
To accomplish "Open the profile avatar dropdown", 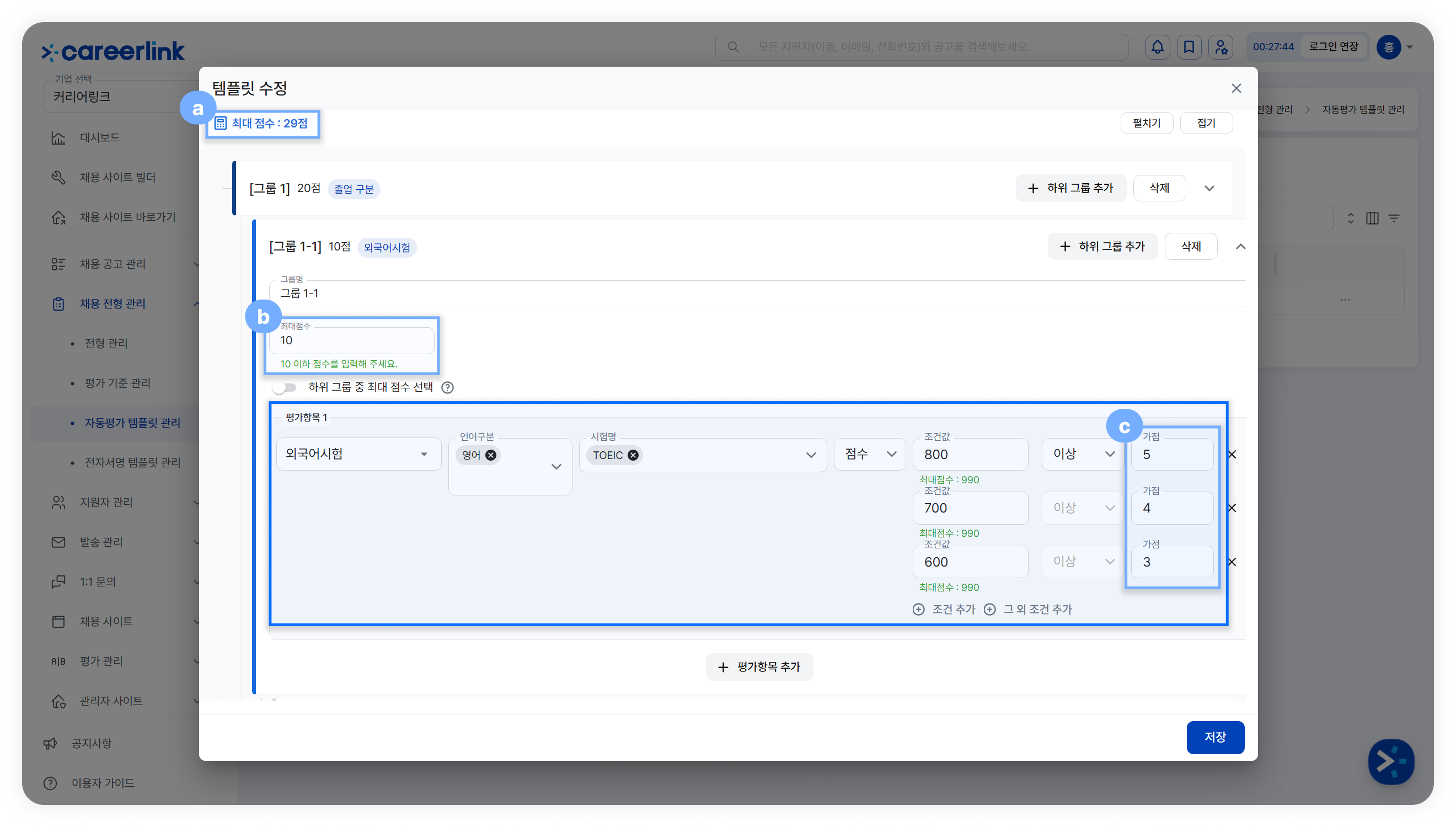I will [x=1395, y=47].
